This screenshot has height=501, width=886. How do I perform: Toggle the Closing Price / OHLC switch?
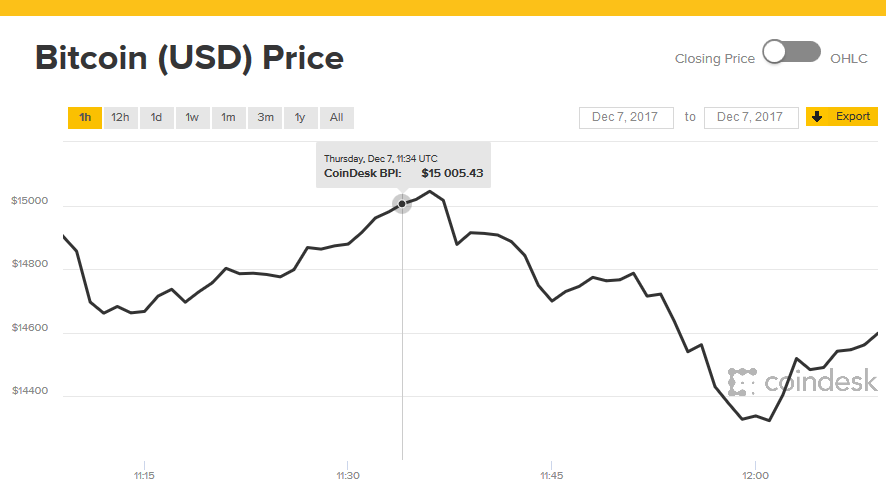point(792,53)
